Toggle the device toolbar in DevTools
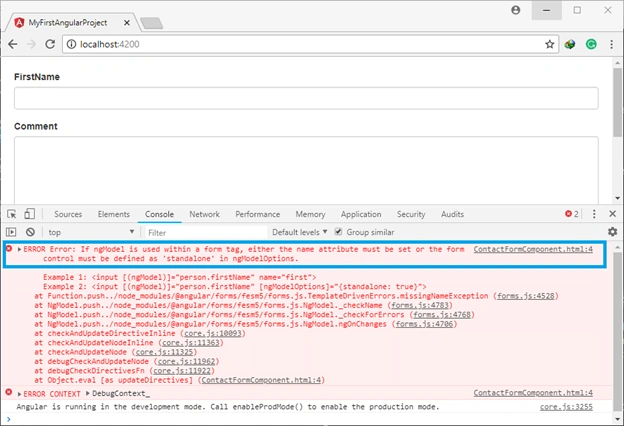Image resolution: width=624 pixels, height=426 pixels. (x=29, y=214)
